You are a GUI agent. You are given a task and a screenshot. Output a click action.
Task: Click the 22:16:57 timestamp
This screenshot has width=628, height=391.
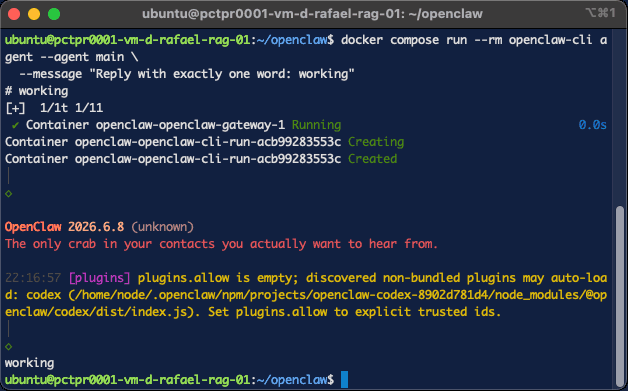click(x=33, y=278)
